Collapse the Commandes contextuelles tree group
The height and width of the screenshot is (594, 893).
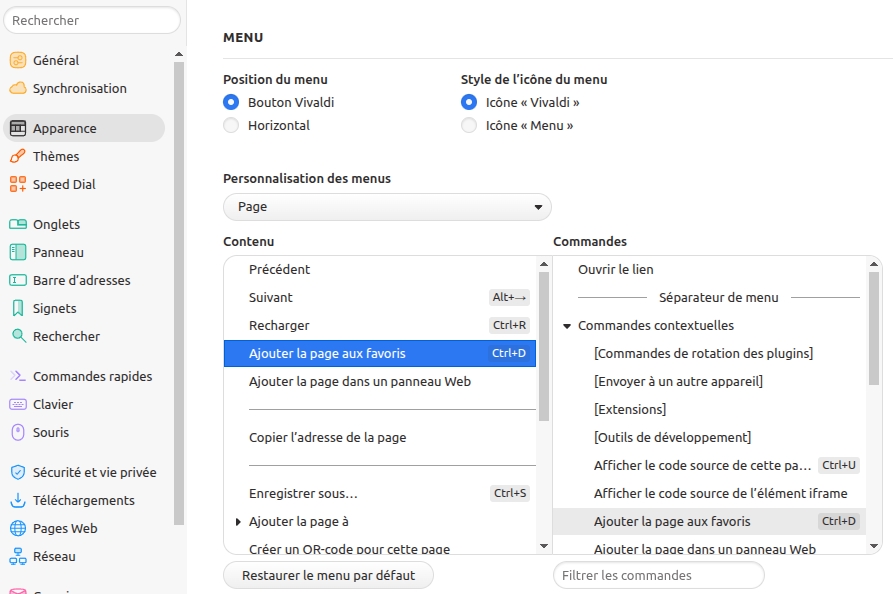pos(567,326)
